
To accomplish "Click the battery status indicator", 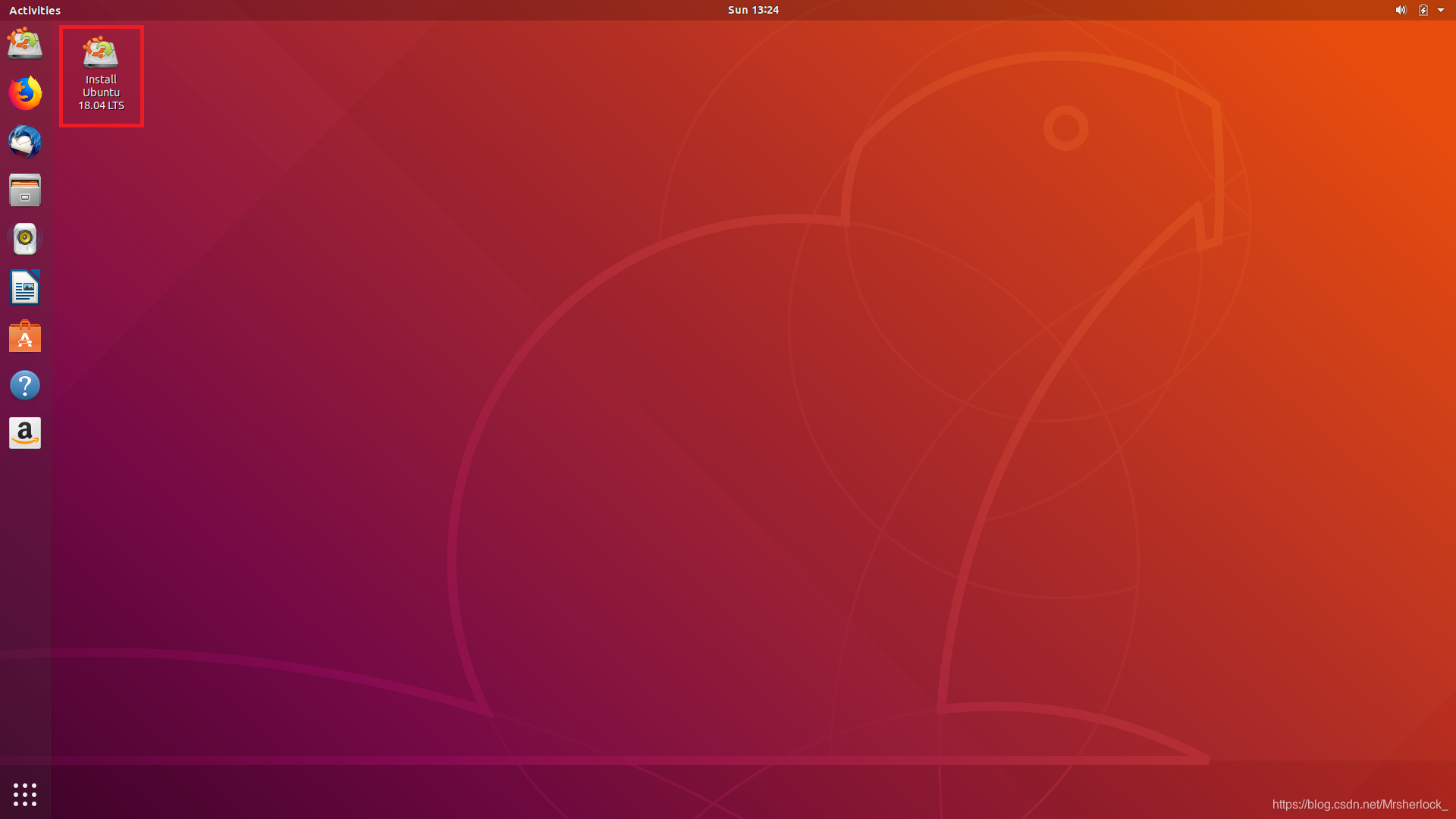I will pyautogui.click(x=1423, y=10).
